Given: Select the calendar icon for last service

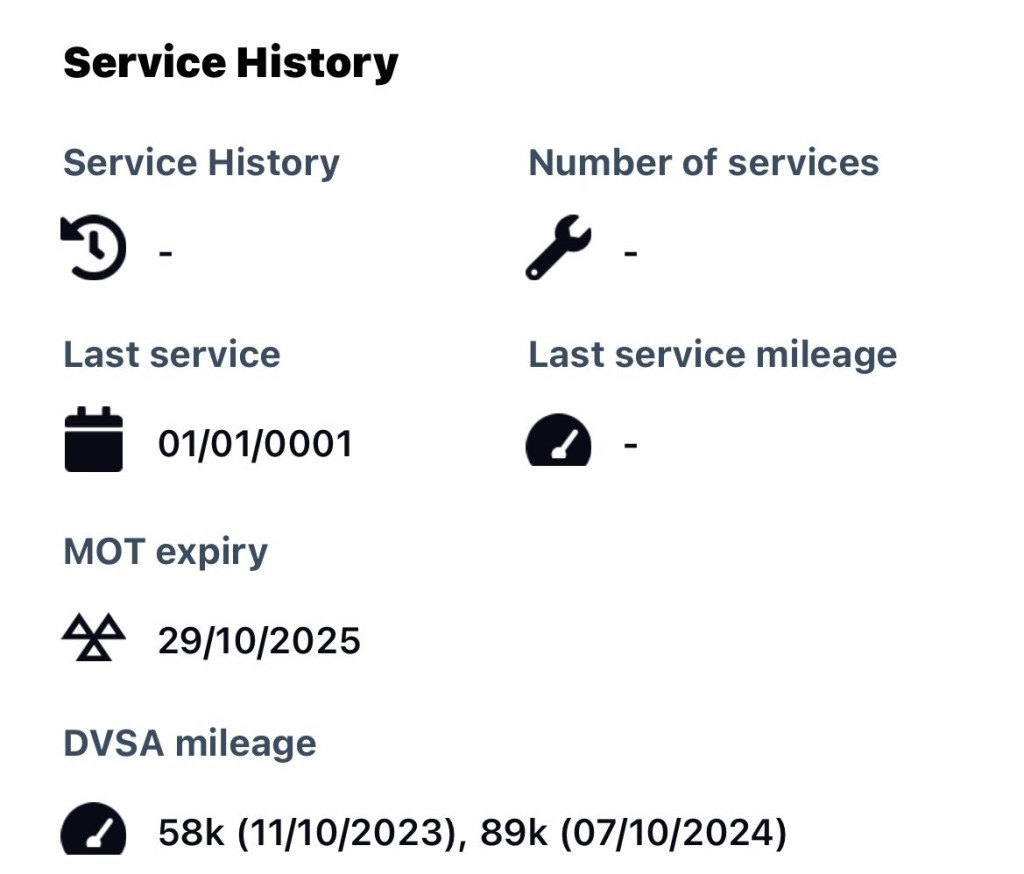Looking at the screenshot, I should tap(93, 439).
